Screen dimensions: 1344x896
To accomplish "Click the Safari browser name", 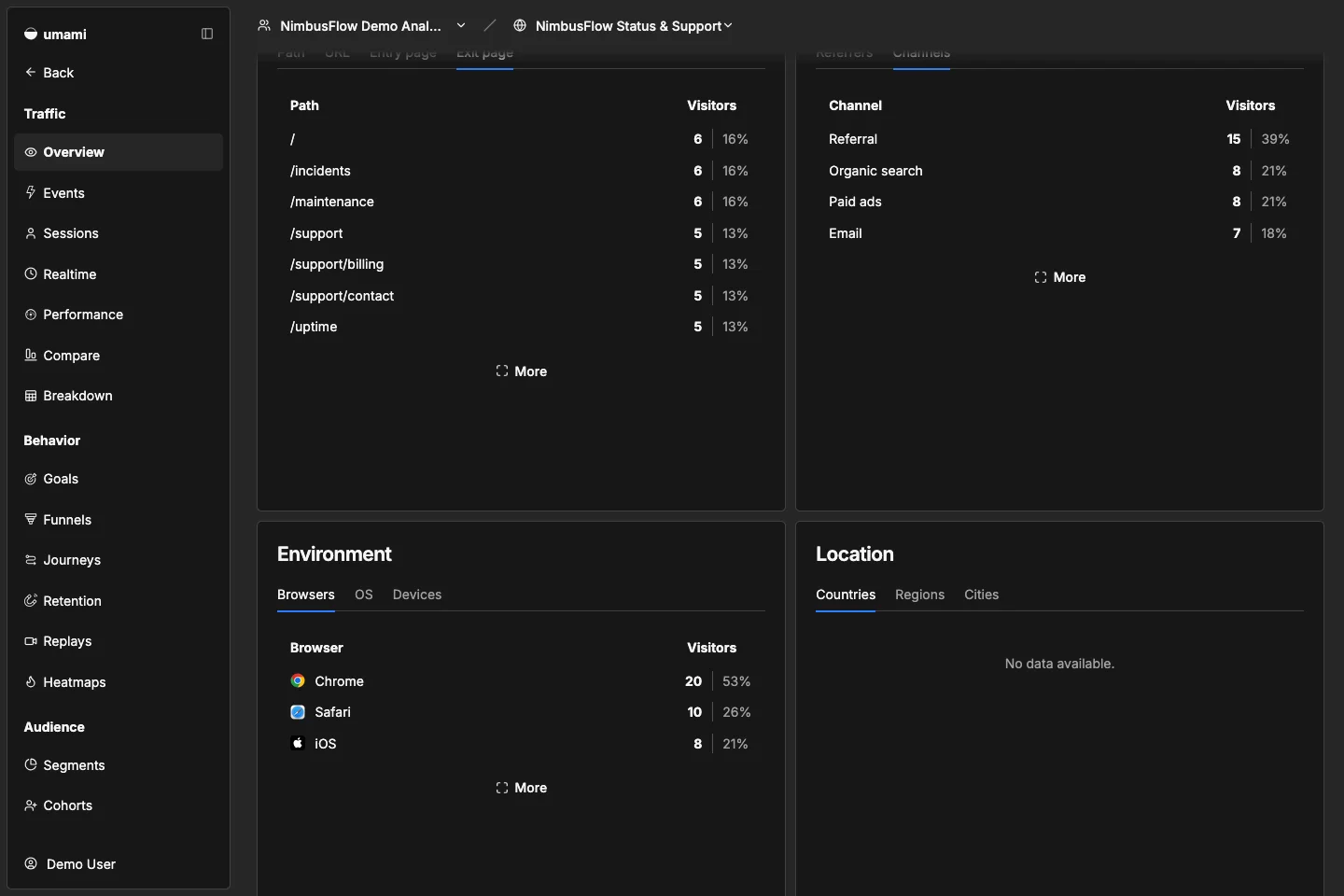I will point(332,712).
